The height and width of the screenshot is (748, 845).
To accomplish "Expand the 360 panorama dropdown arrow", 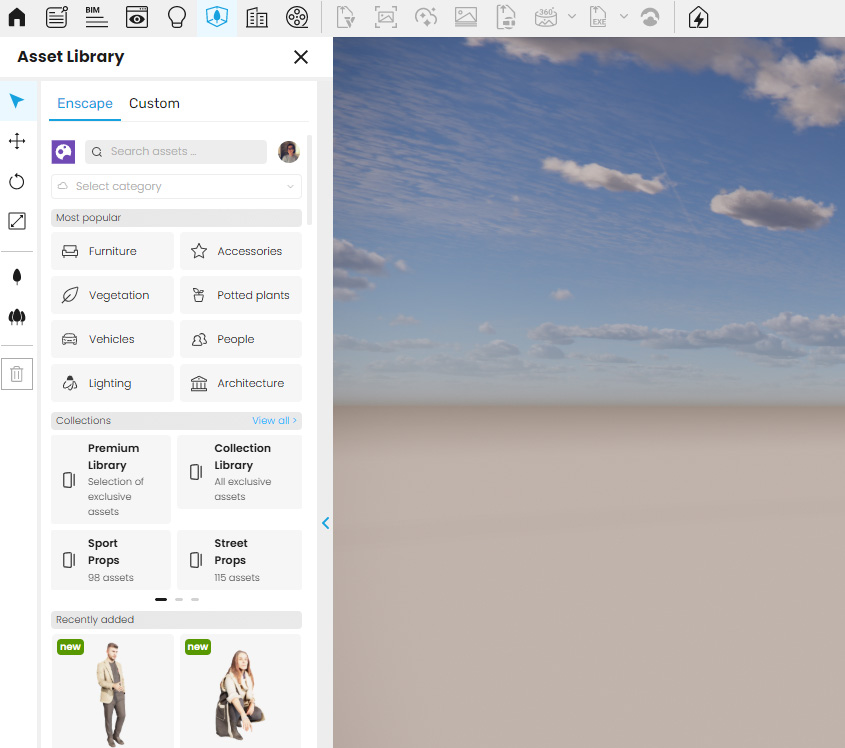I will (572, 17).
